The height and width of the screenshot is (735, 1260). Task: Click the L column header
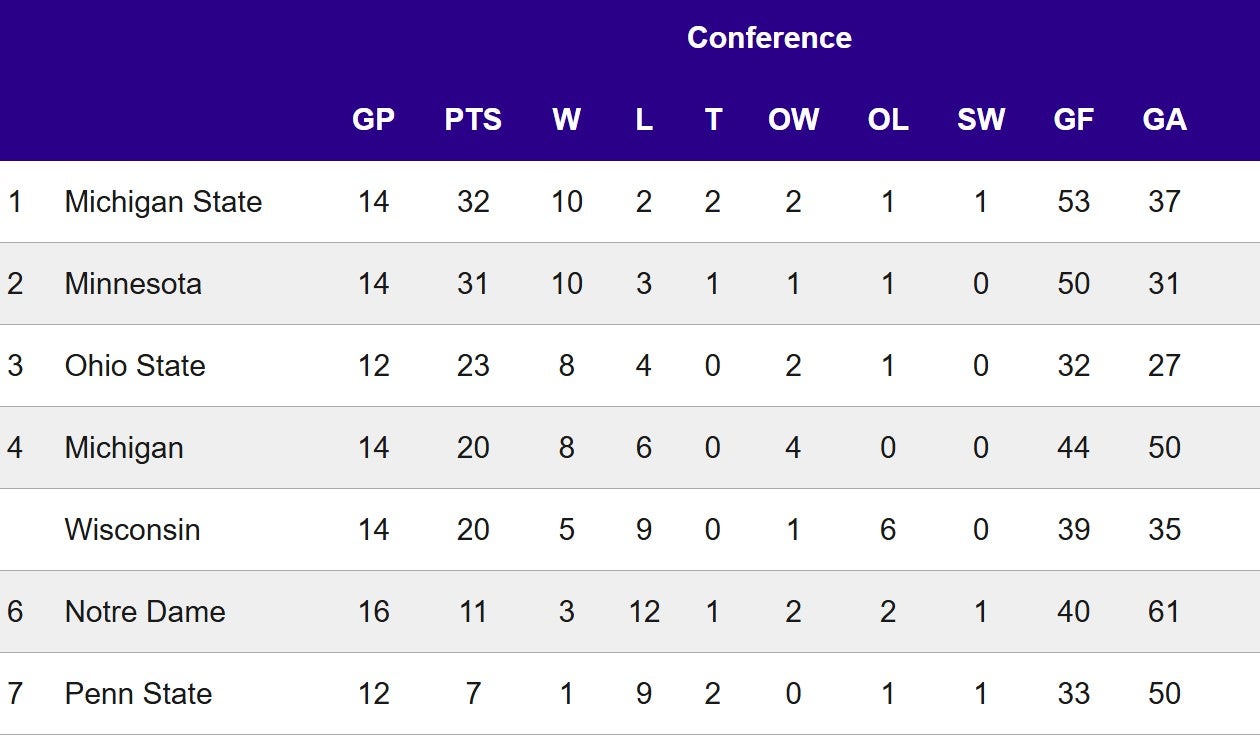coord(643,120)
